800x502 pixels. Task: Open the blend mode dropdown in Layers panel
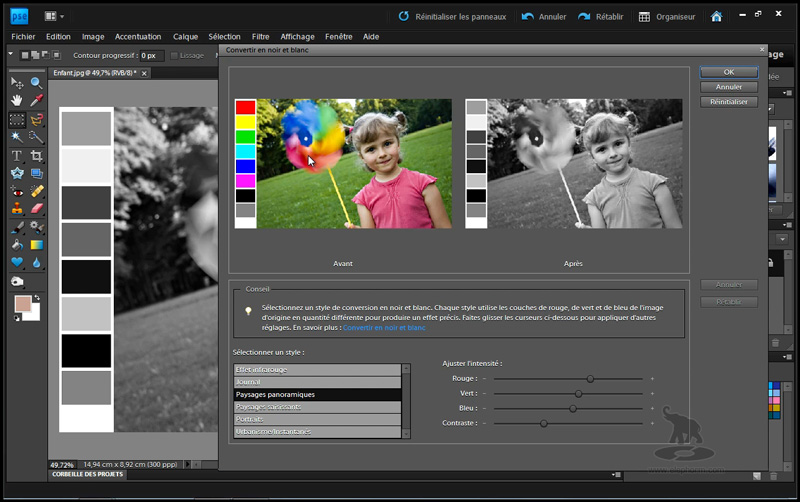[x=782, y=239]
